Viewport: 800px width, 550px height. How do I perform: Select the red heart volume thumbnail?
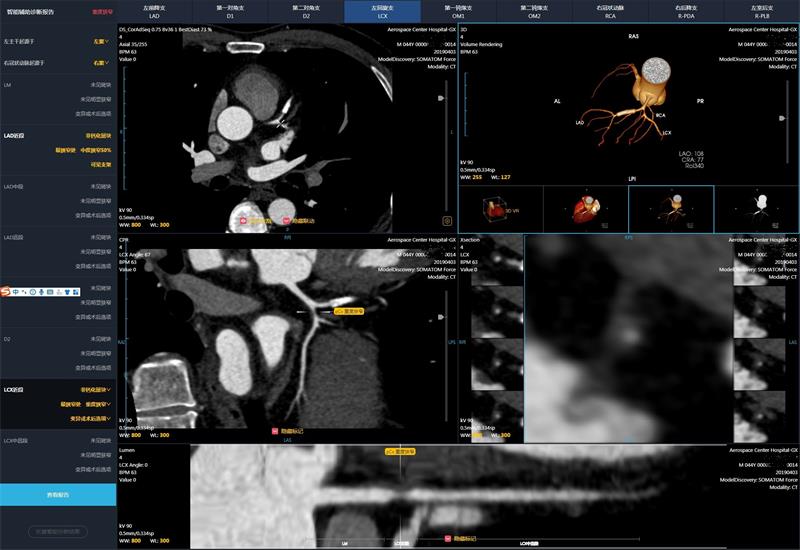[x=586, y=209]
